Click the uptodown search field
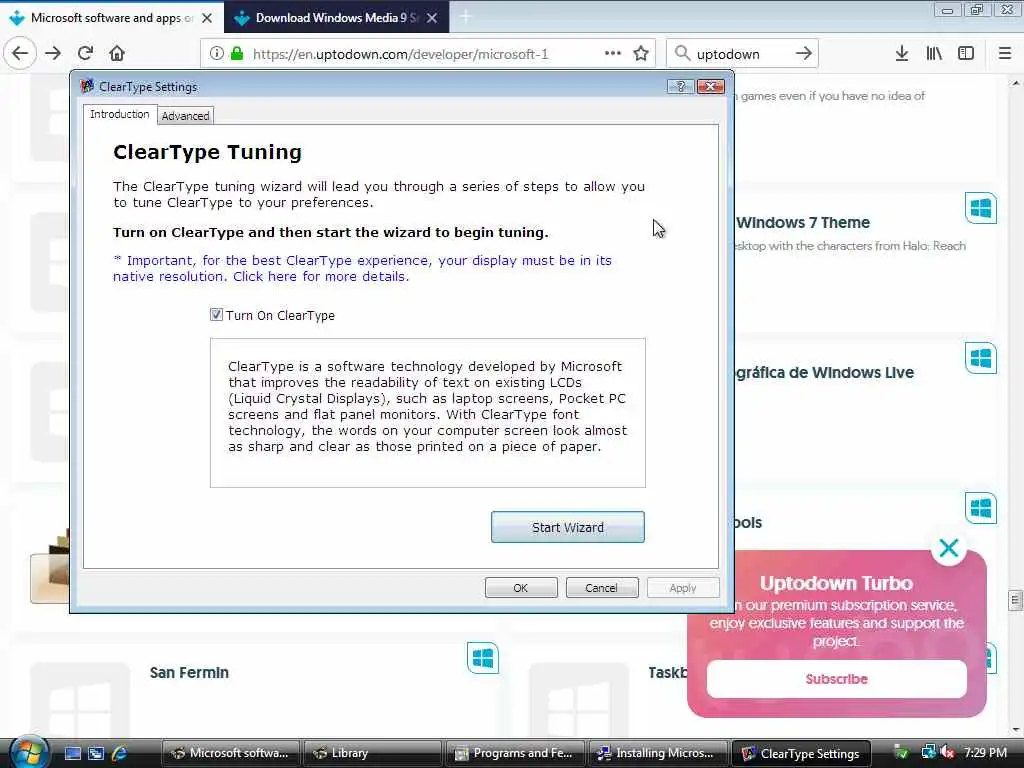Screen dimensions: 1024x768 pyautogui.click(x=742, y=54)
